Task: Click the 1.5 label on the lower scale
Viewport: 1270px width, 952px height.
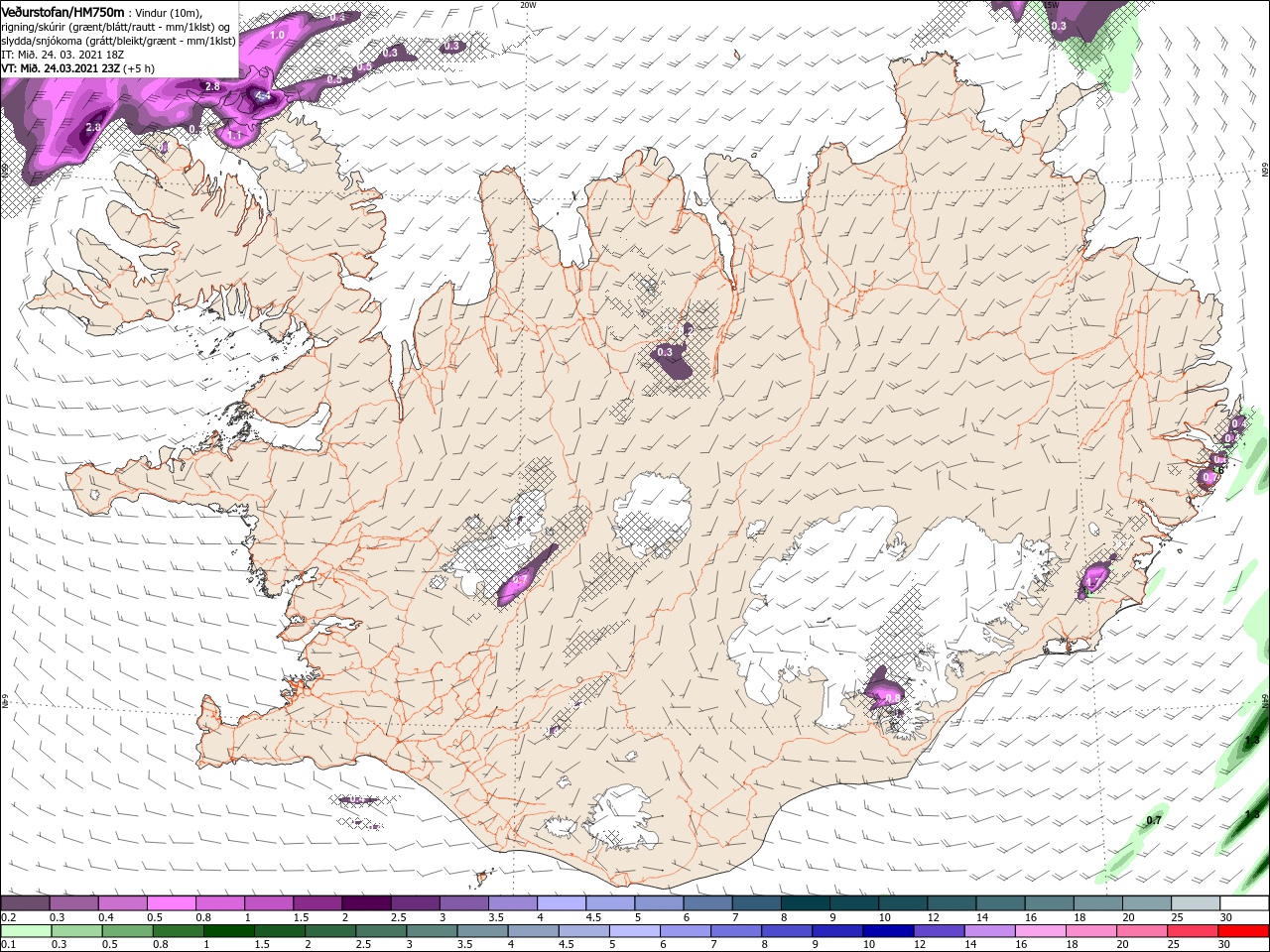Action: [x=262, y=944]
